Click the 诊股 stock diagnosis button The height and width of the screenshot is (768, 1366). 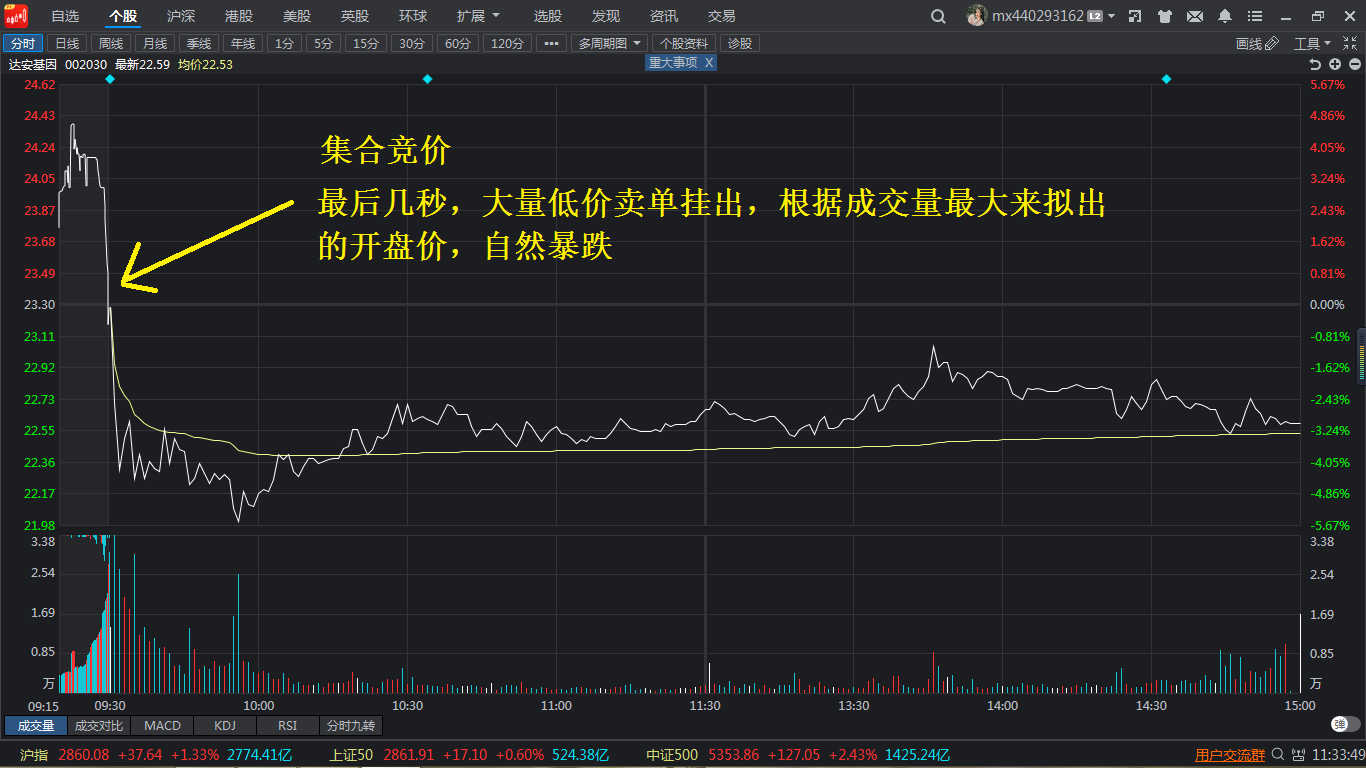741,42
